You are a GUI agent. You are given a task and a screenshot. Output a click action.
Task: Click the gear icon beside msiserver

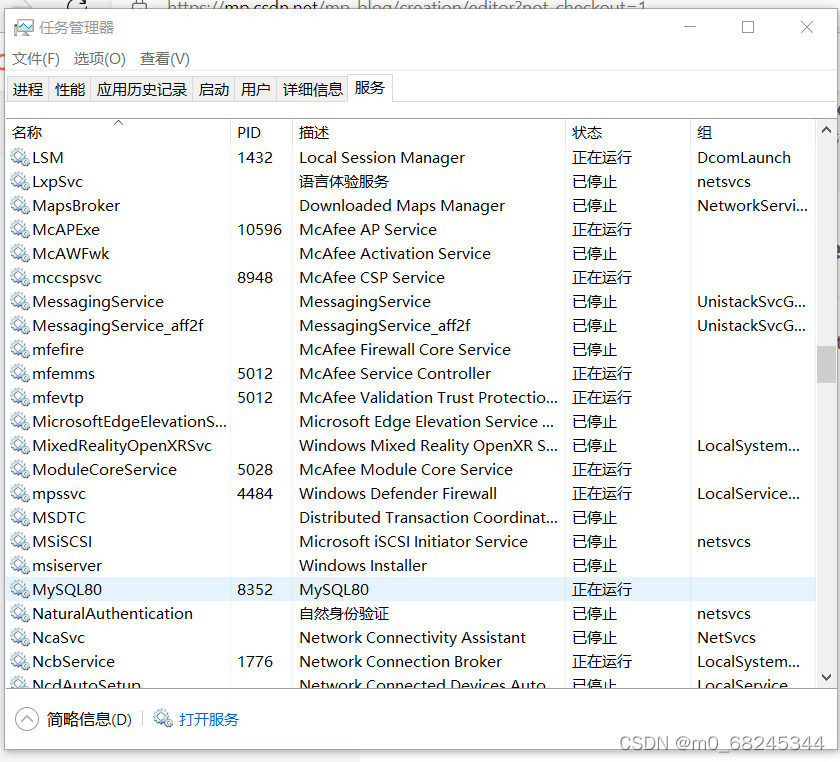[x=20, y=565]
